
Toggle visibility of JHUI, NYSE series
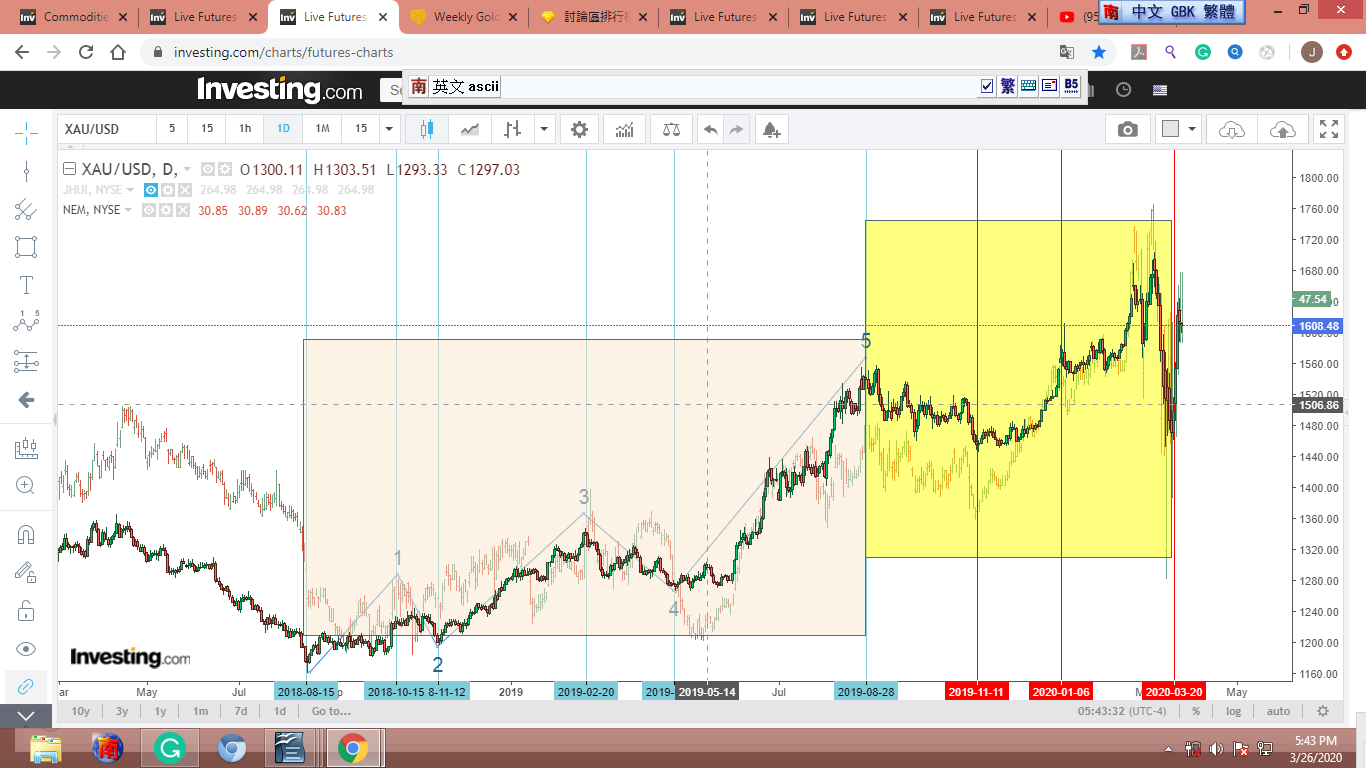(151, 190)
